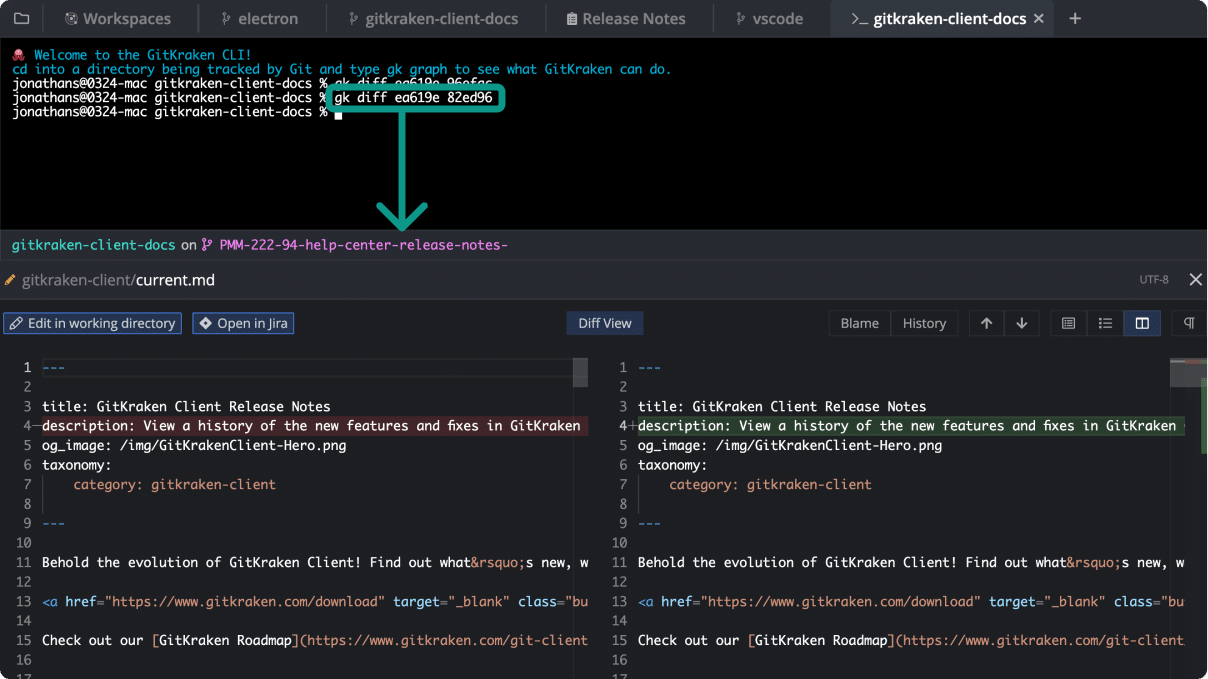1208x679 pixels.
Task: Click left pane GitKraken Roadmap line
Action: tap(315, 640)
